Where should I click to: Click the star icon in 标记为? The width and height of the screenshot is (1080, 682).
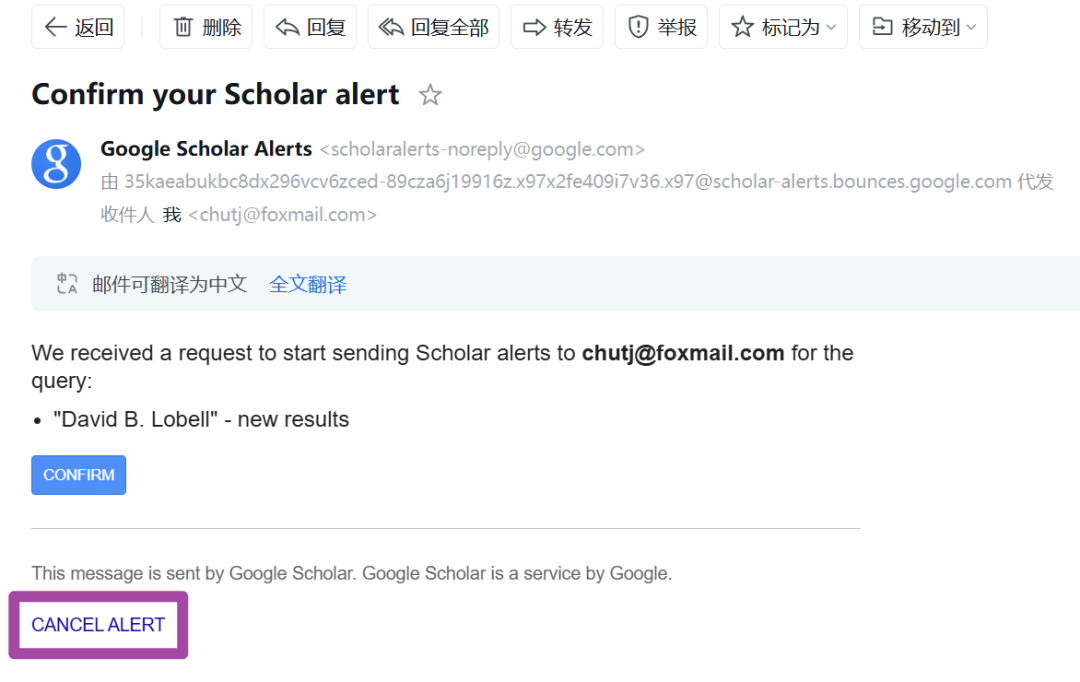(x=742, y=27)
